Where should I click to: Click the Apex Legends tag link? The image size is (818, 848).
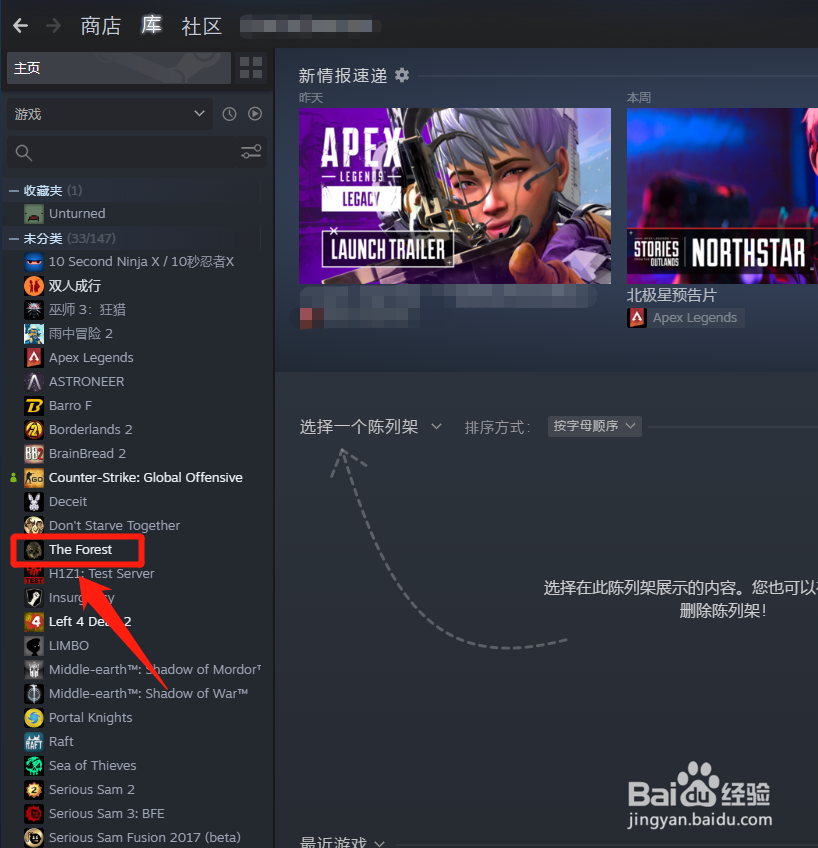point(695,318)
